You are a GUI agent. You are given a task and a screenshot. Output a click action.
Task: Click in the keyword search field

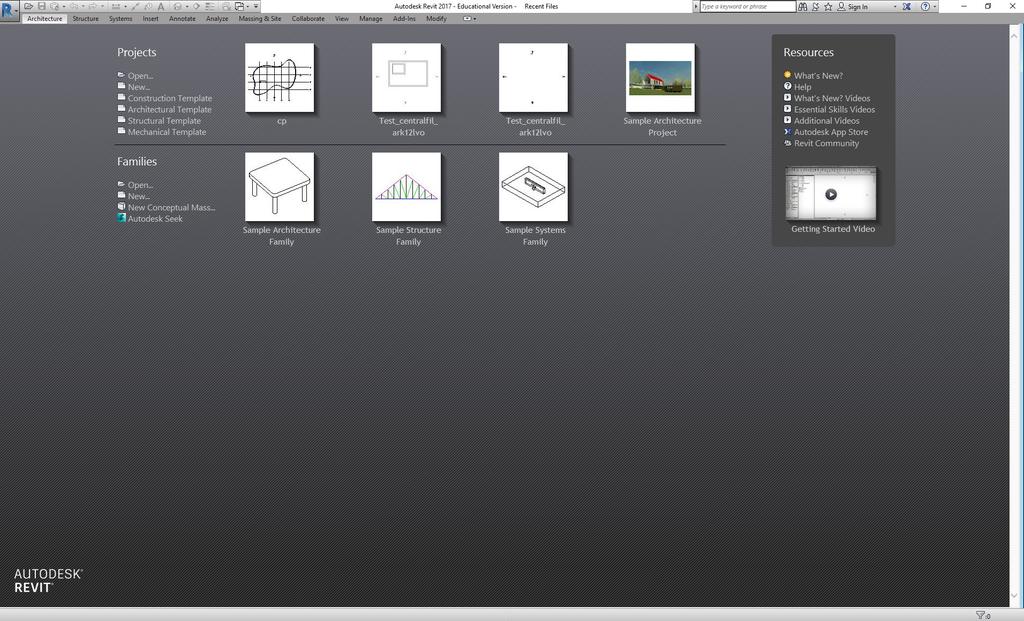pyautogui.click(x=748, y=7)
